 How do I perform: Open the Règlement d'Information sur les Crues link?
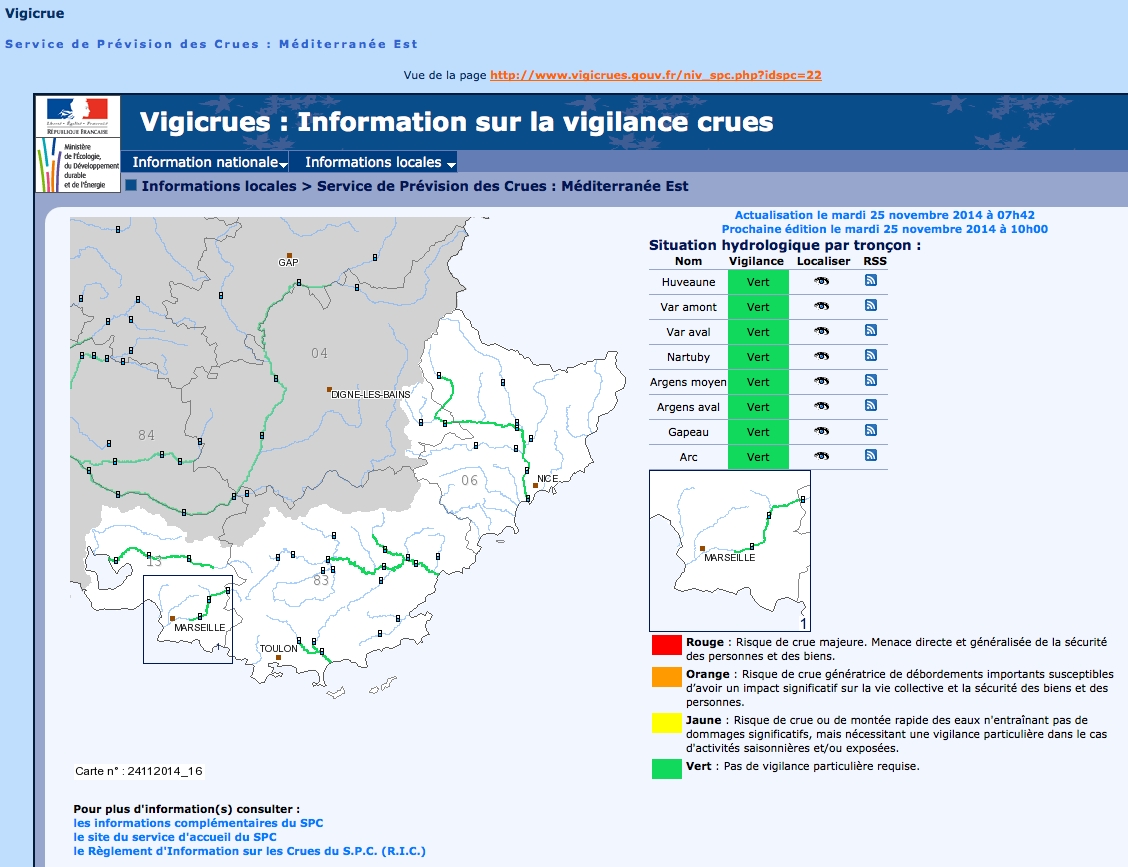pyautogui.click(x=250, y=851)
